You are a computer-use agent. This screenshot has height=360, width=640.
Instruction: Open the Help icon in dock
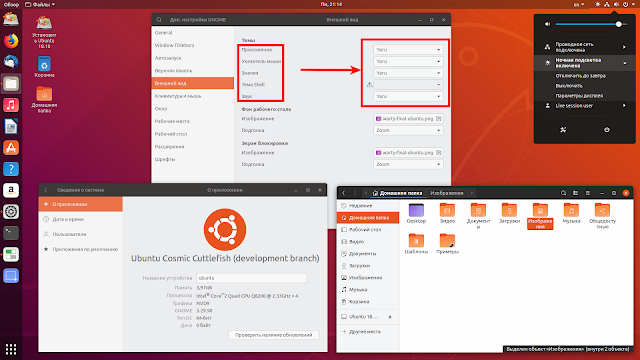coord(11,169)
